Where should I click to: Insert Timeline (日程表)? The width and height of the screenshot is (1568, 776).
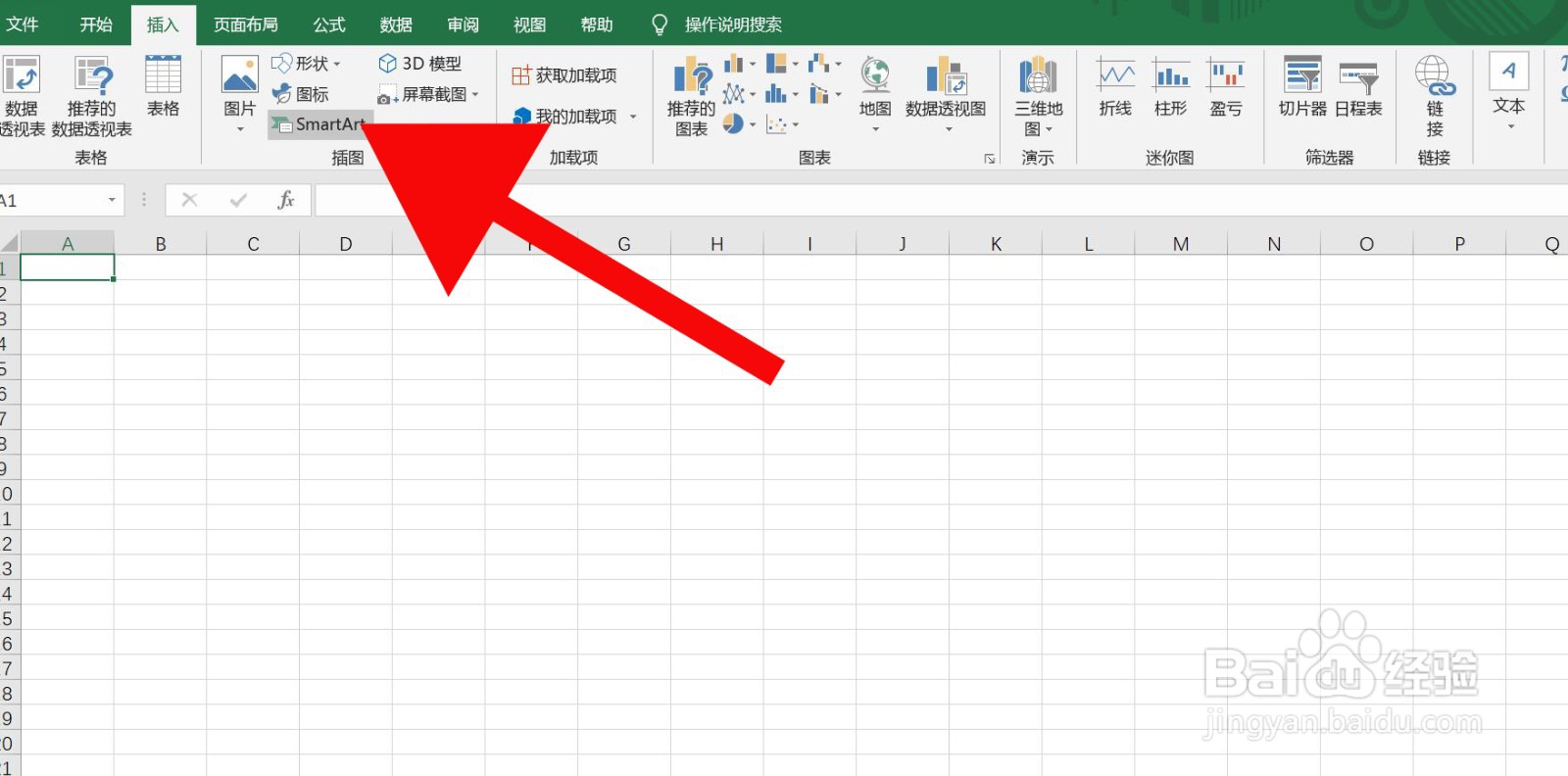pyautogui.click(x=1358, y=87)
